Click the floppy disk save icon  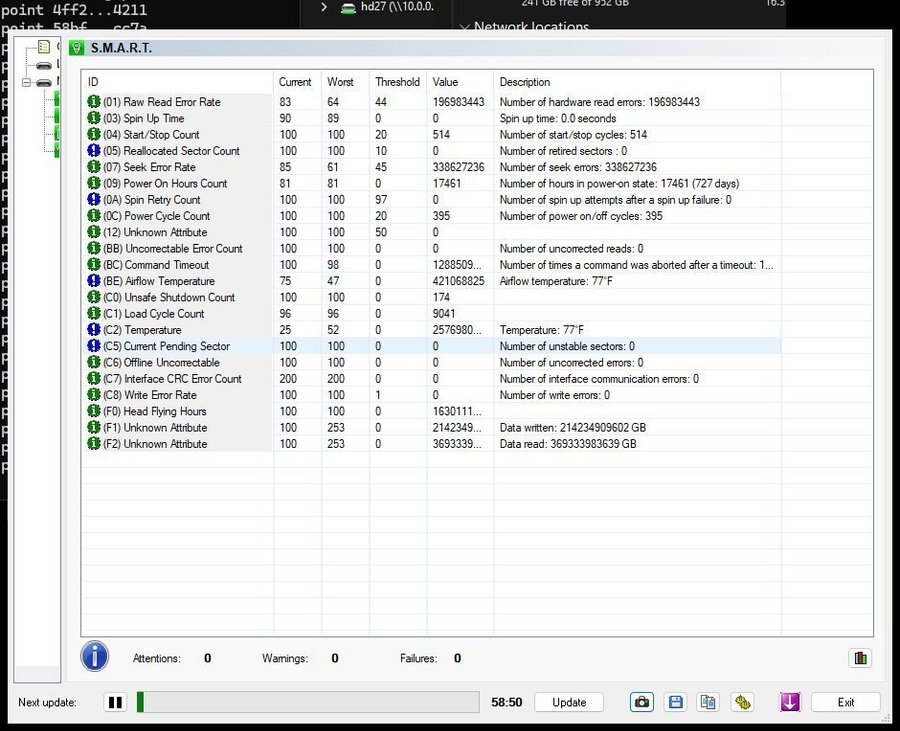pos(675,702)
